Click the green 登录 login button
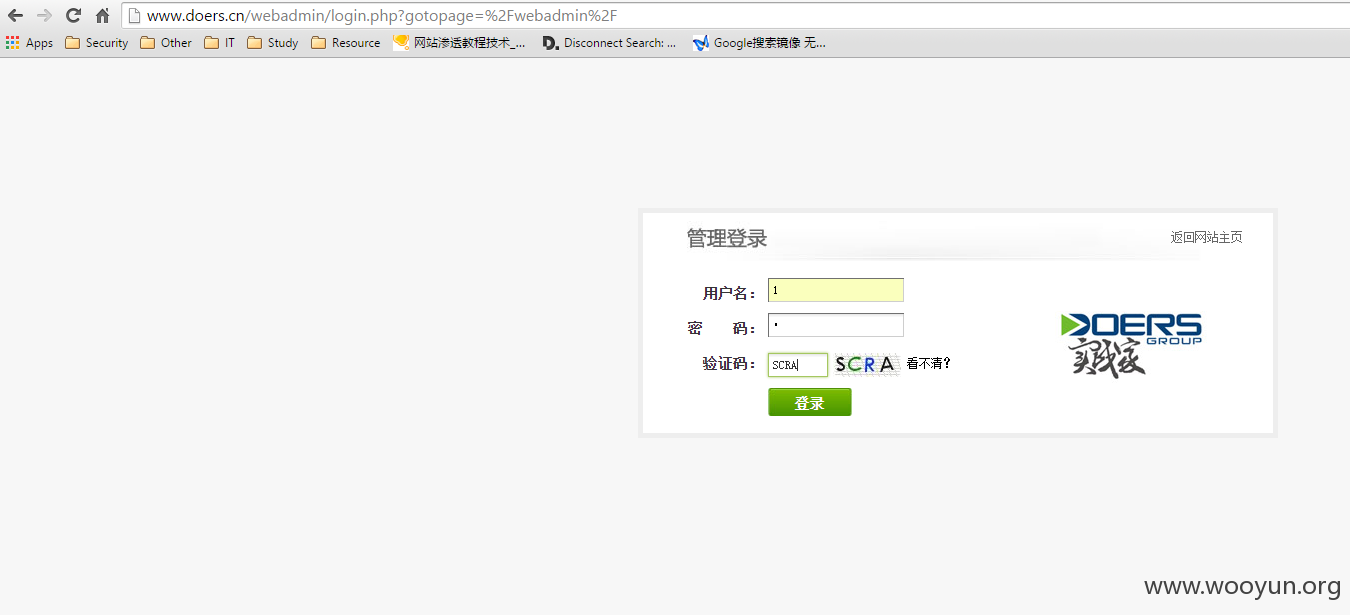This screenshot has width=1350, height=615. tap(810, 402)
